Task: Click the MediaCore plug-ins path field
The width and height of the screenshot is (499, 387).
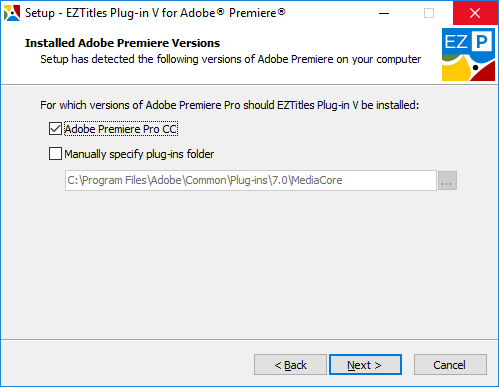Action: pos(251,181)
